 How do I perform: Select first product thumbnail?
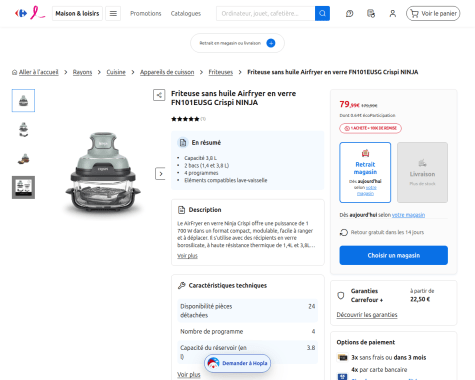pos(23,100)
